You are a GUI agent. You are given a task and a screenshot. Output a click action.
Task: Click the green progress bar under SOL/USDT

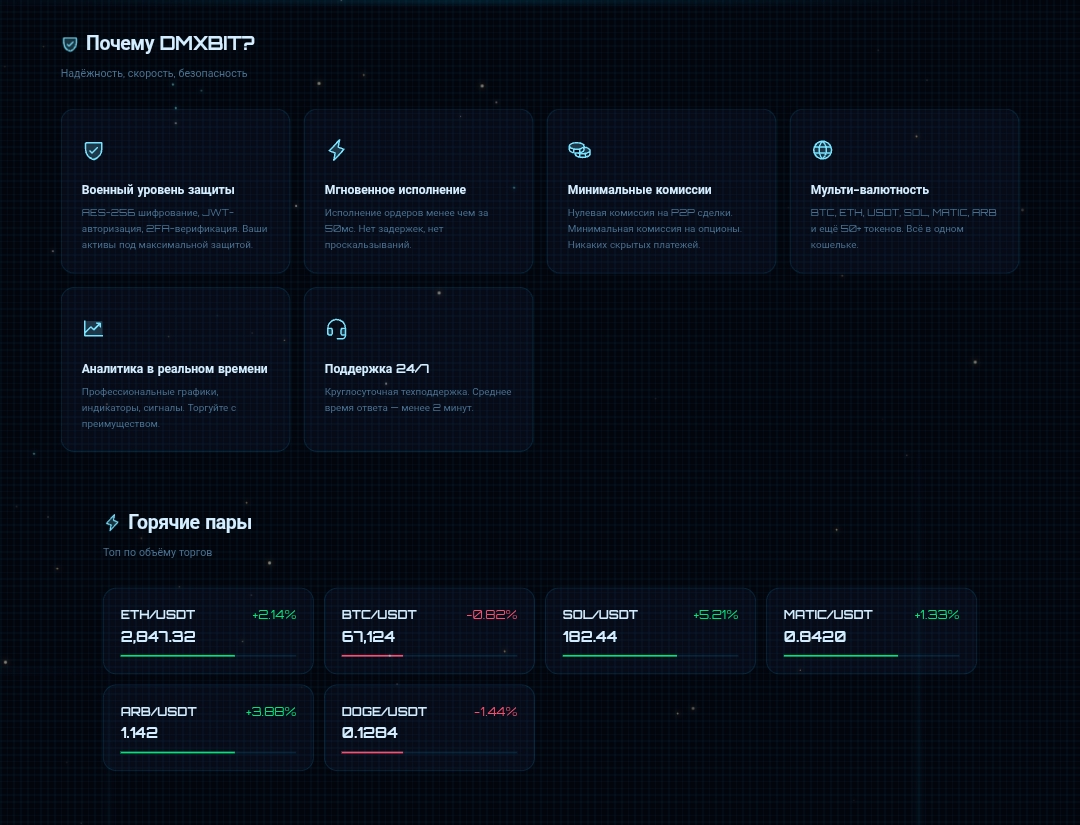point(620,656)
